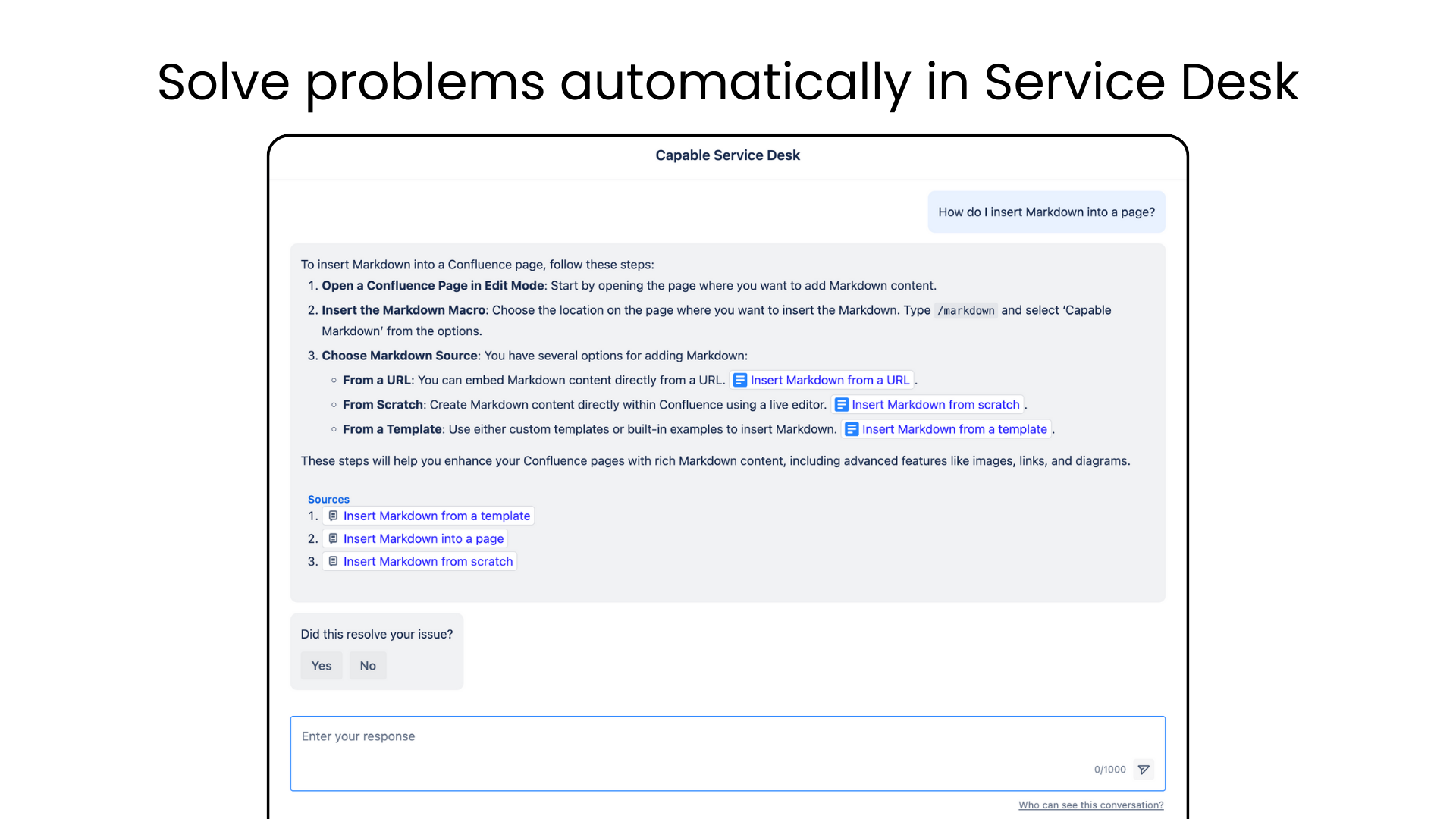Open source 3 'Insert Markdown from scratch'
Viewport: 1456px width, 819px height.
[x=428, y=561]
